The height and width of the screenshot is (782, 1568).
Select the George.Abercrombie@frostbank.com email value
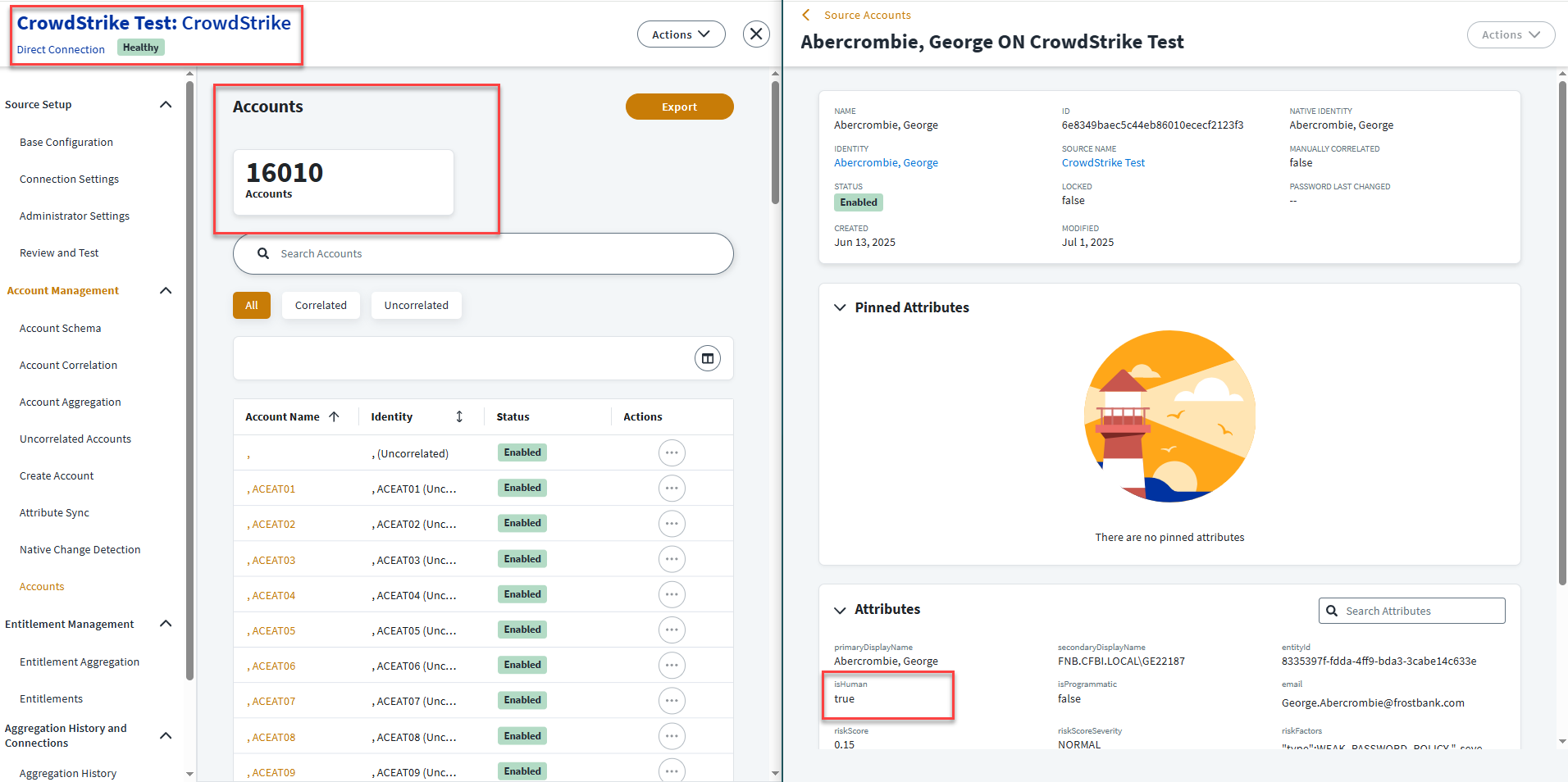tap(1373, 702)
